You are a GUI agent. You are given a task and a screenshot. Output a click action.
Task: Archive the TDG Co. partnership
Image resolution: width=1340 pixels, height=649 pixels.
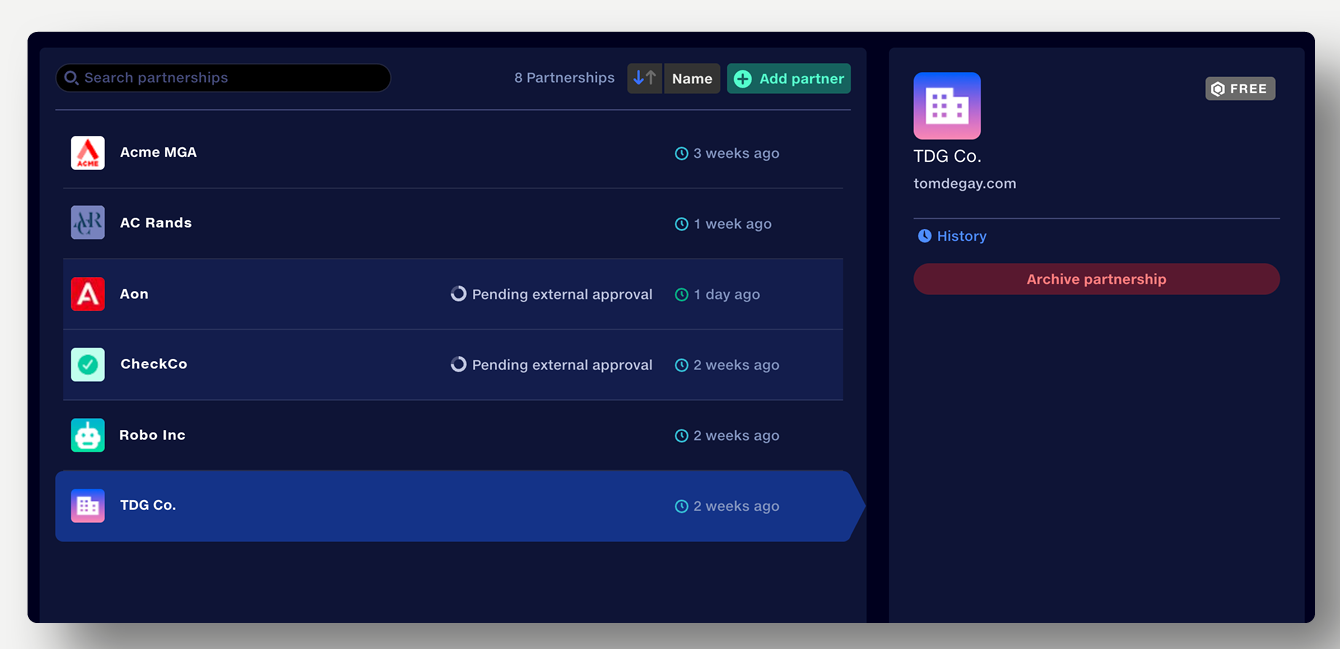coord(1096,279)
